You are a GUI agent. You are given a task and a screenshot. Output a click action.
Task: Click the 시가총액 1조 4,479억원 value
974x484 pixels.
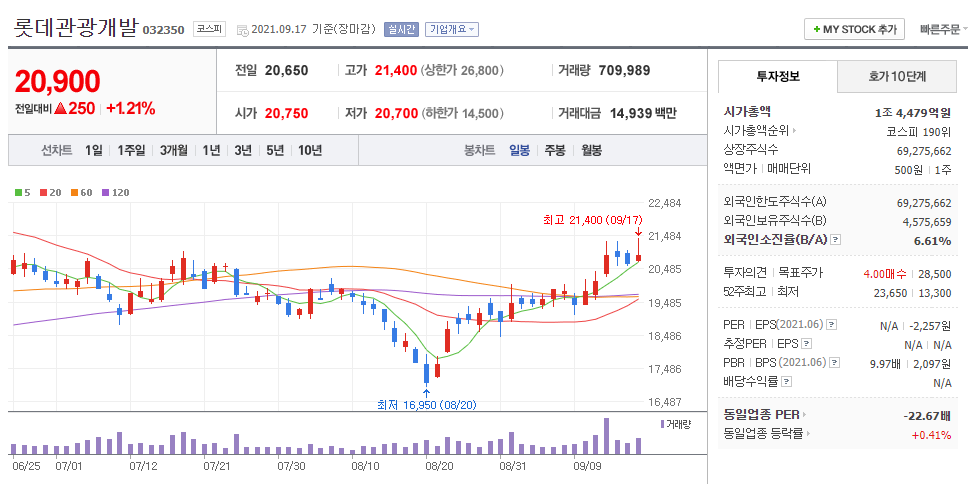tap(913, 112)
